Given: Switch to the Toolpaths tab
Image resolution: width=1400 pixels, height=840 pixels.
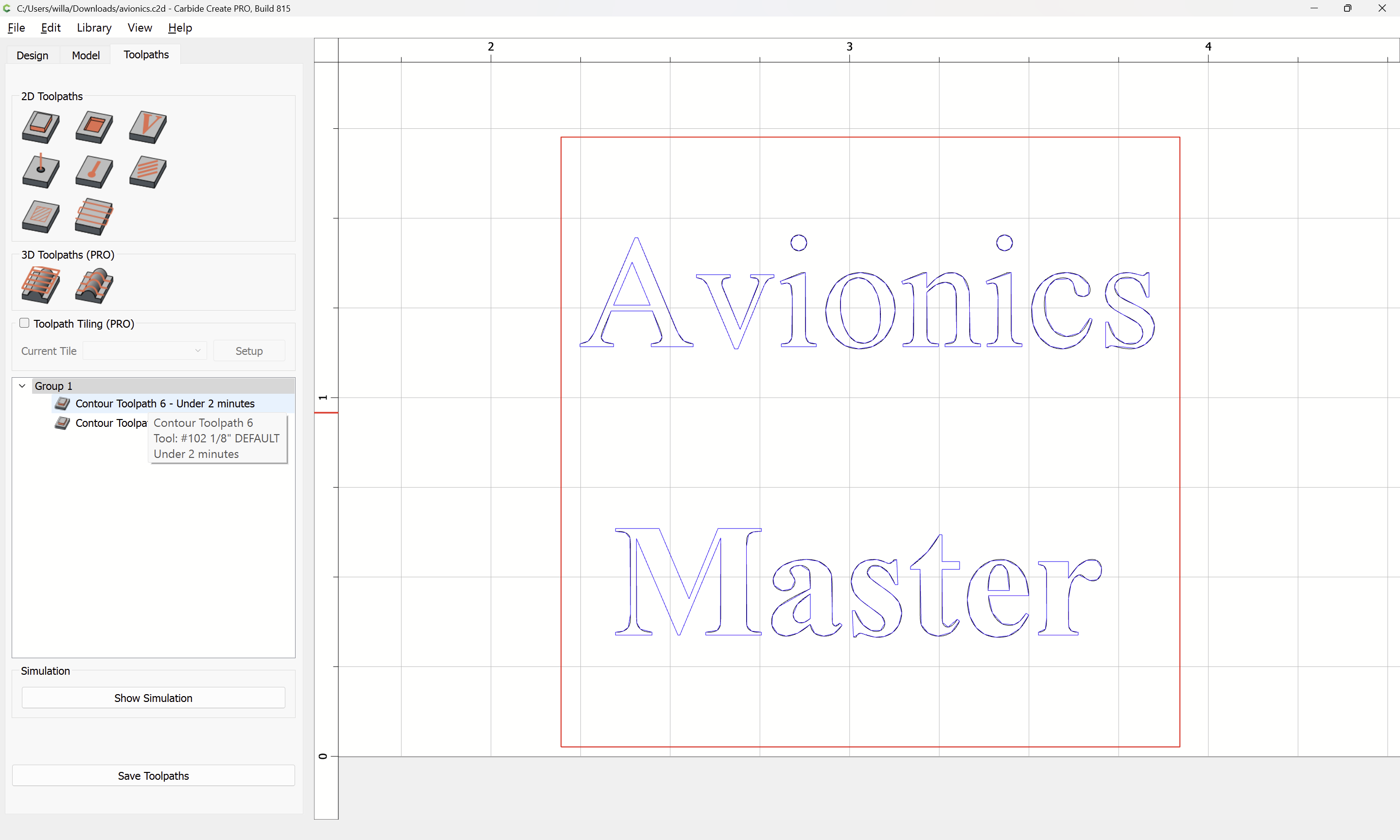Looking at the screenshot, I should click(x=146, y=54).
